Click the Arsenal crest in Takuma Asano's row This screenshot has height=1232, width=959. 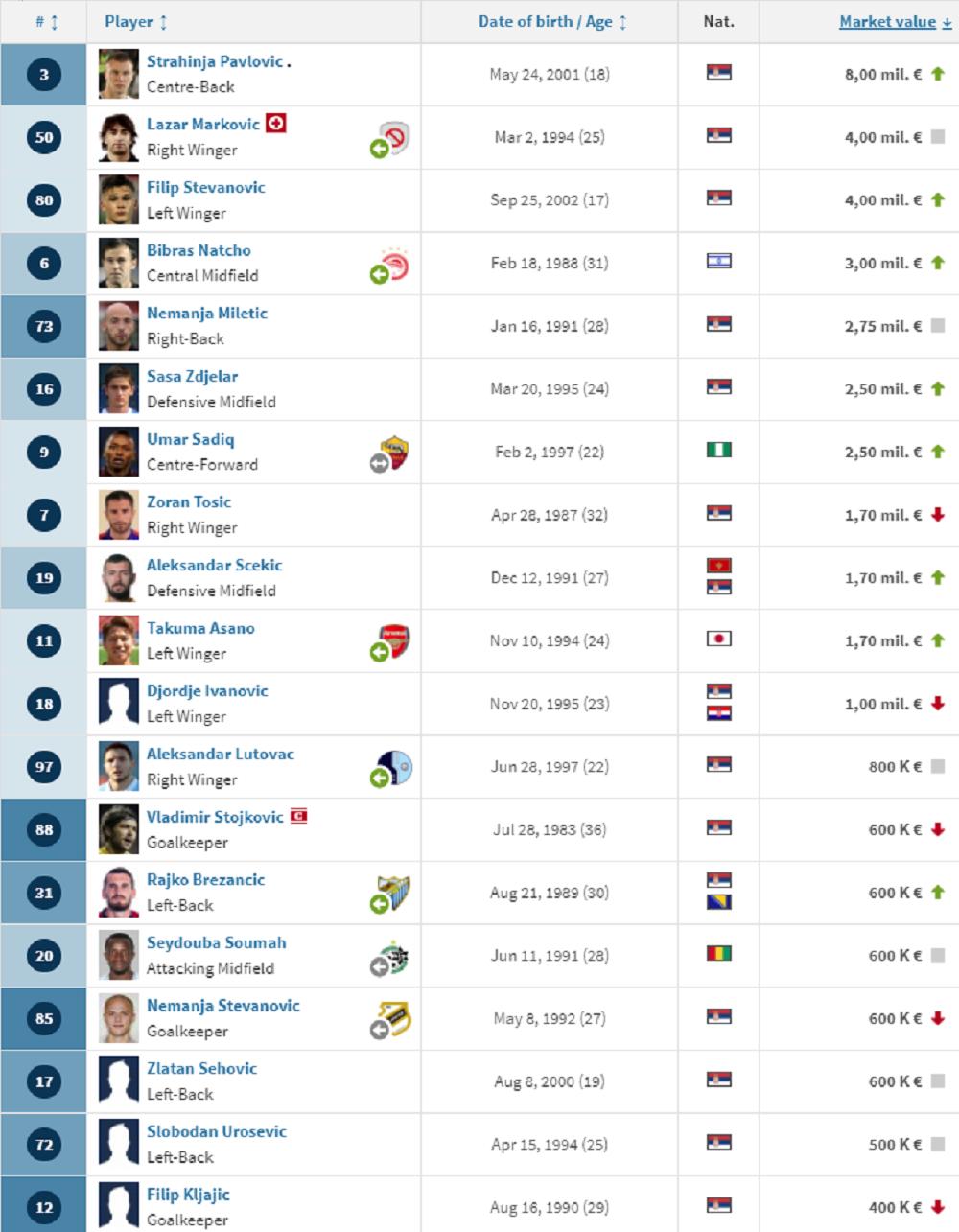tap(395, 640)
